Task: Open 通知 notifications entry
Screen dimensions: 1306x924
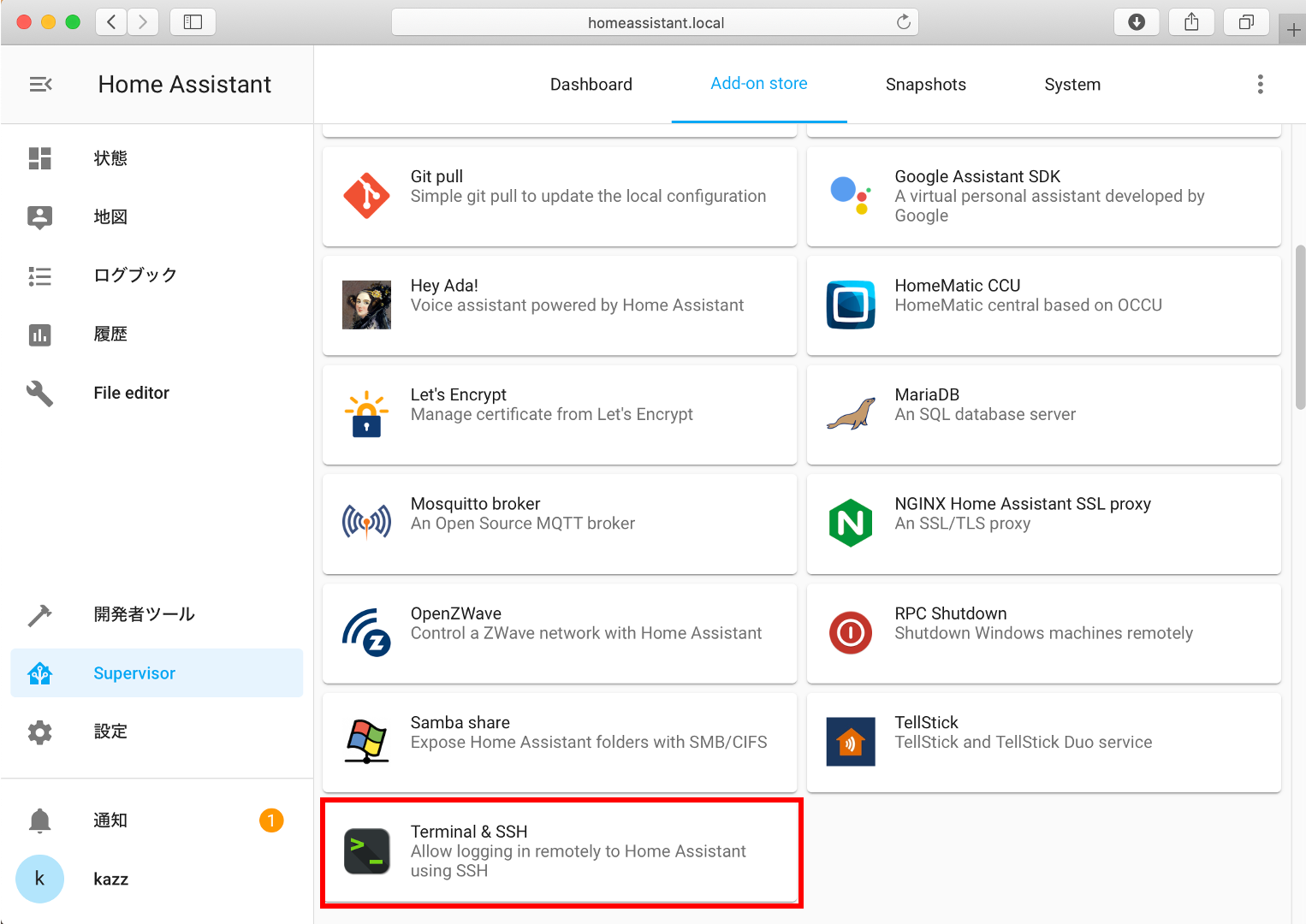Action: (157, 820)
